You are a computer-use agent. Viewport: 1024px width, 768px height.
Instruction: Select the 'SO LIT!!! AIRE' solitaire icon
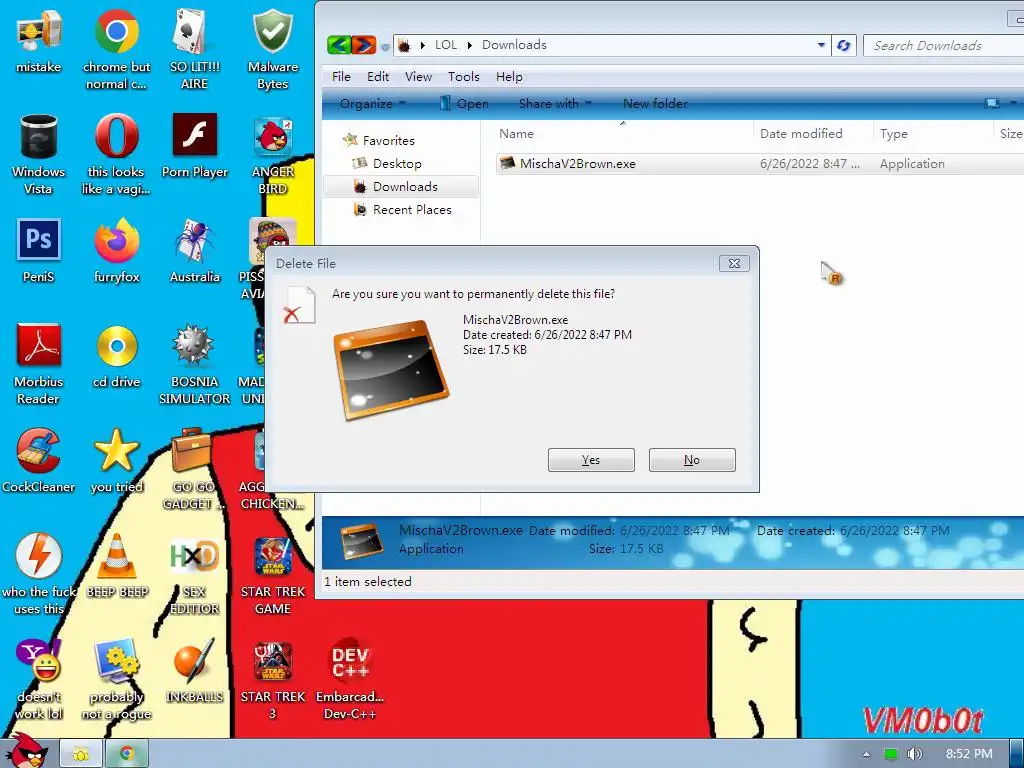[x=194, y=49]
